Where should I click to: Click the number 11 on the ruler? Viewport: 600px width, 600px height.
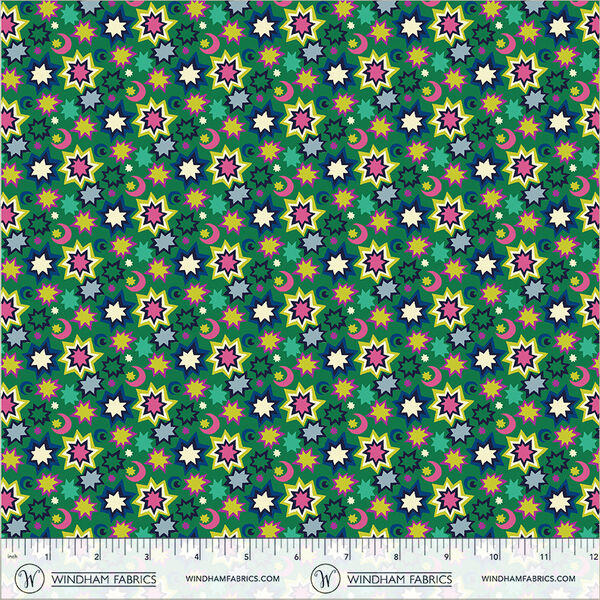click(544, 556)
